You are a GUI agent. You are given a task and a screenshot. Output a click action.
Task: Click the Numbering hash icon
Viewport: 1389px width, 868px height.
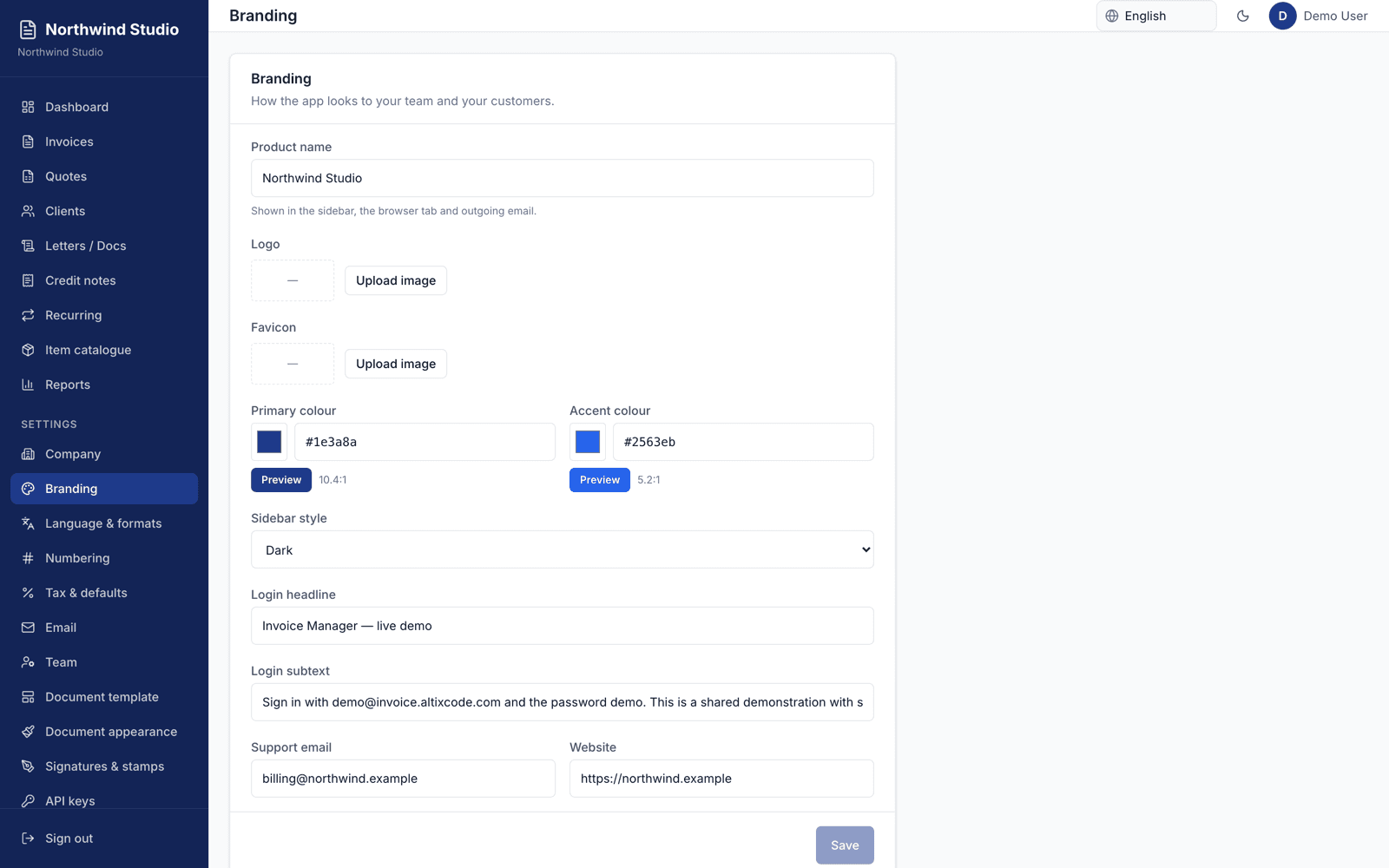(x=28, y=558)
